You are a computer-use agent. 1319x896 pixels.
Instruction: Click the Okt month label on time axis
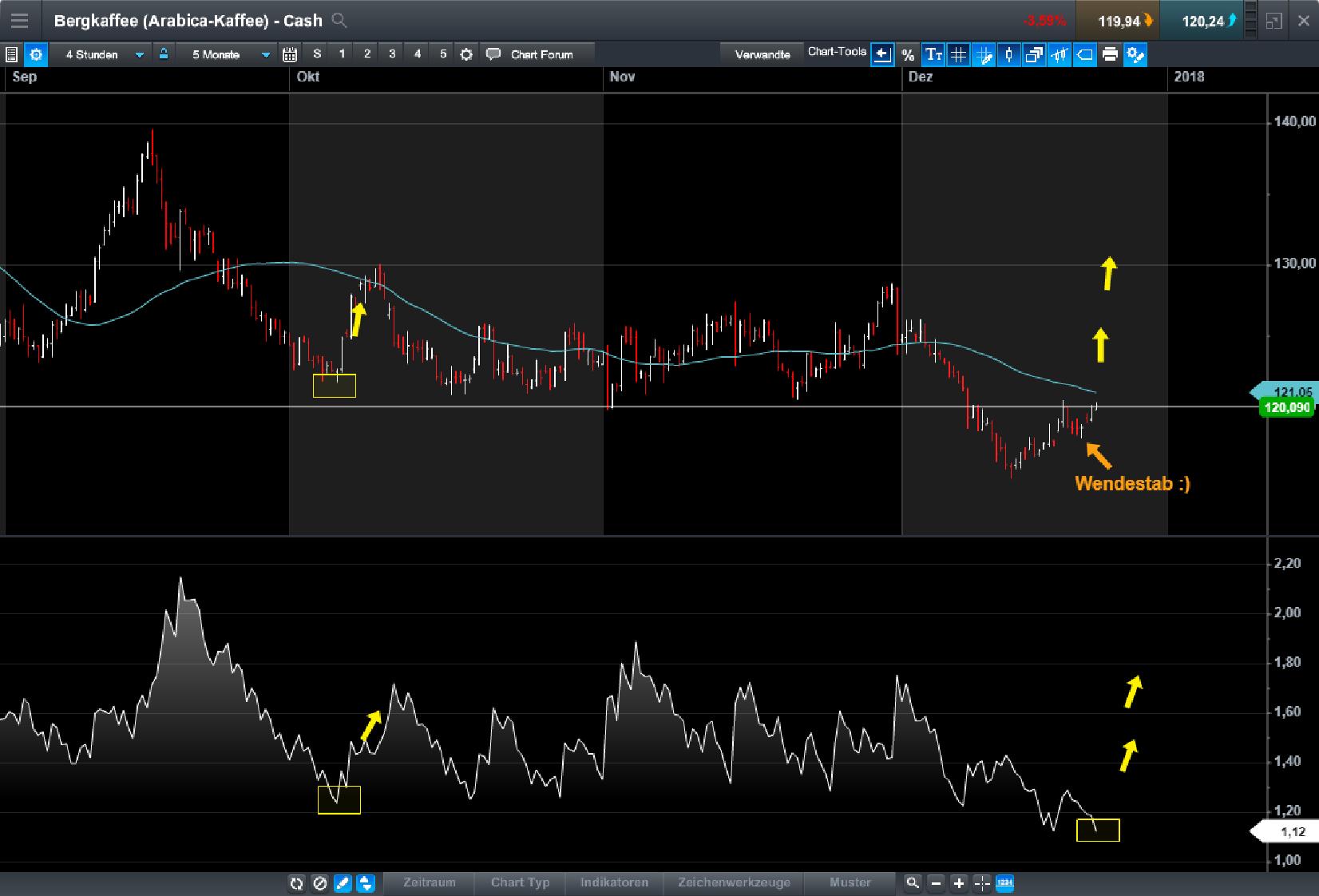[x=308, y=77]
